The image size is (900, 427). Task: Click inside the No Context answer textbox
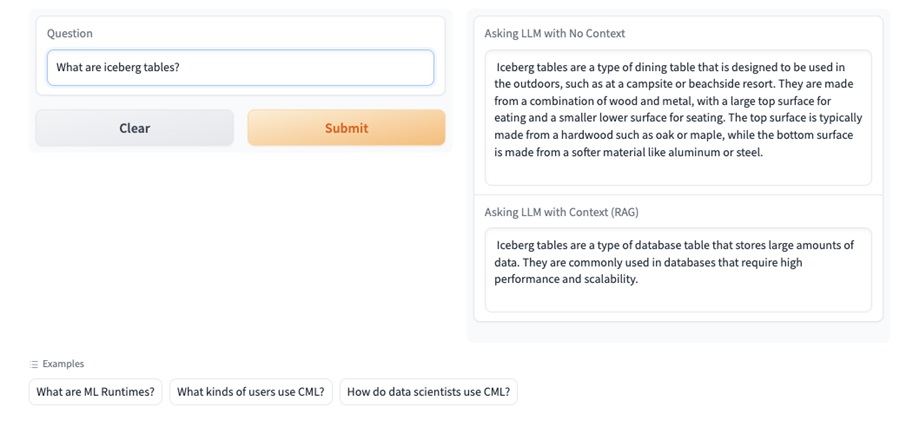click(x=678, y=118)
